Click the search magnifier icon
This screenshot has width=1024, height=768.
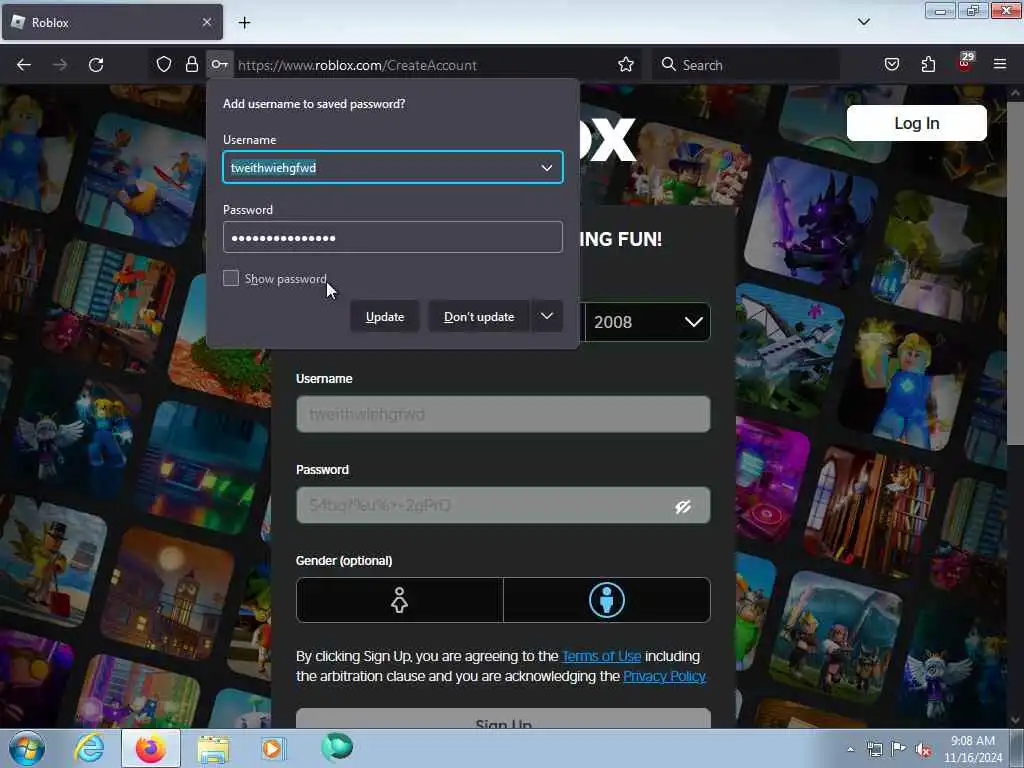pos(668,64)
